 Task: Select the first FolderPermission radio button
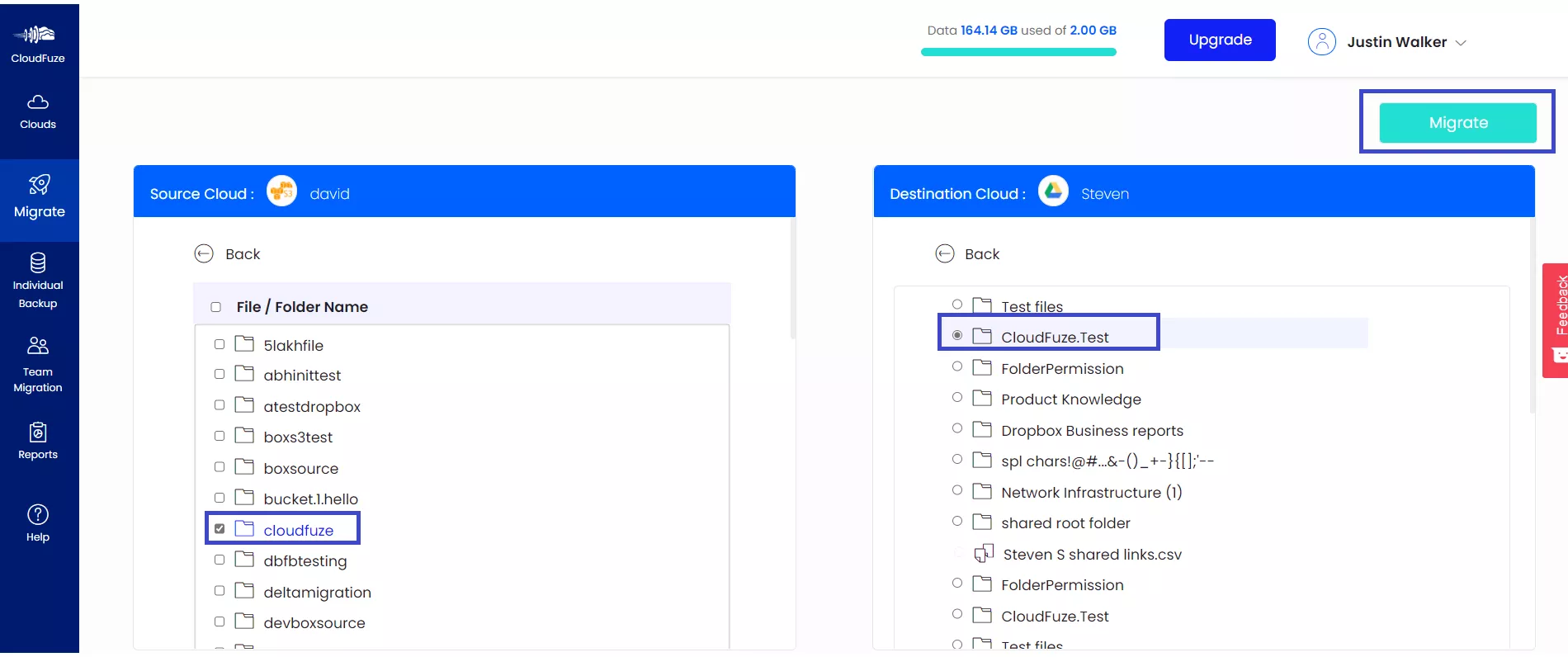point(957,366)
